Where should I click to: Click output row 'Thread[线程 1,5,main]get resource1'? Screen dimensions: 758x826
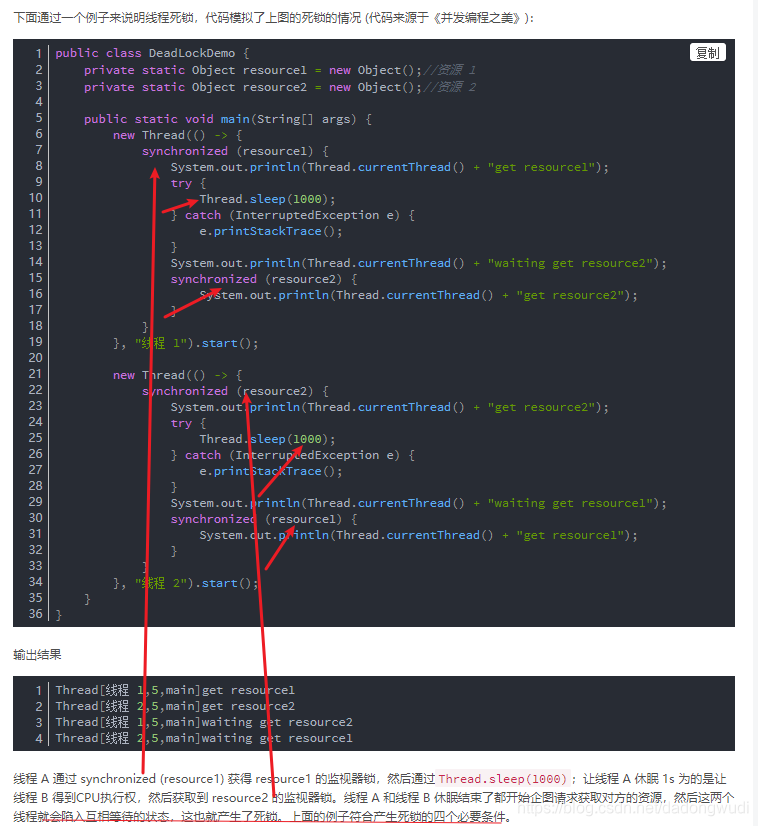pyautogui.click(x=175, y=690)
